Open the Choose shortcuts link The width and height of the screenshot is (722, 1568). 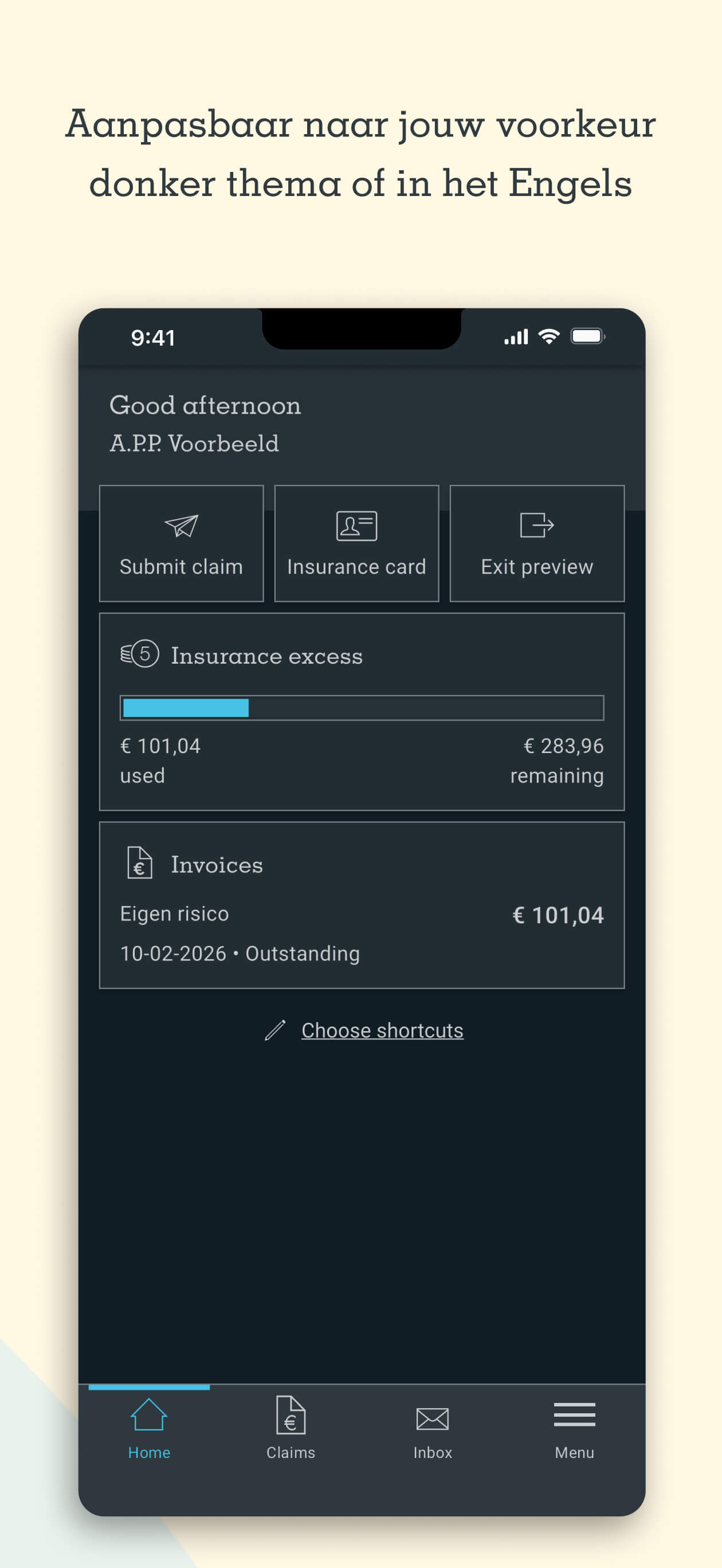[x=382, y=1030]
